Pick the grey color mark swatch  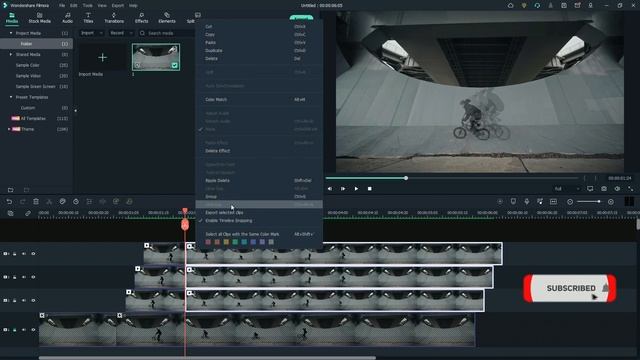[x=271, y=242]
